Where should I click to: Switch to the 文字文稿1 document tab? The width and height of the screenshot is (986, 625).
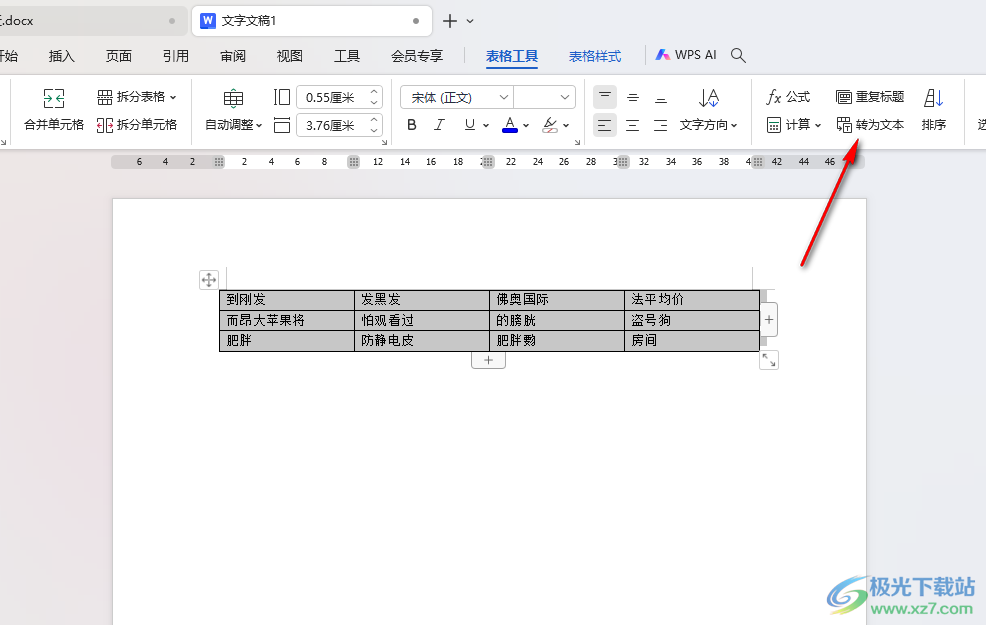(312, 21)
